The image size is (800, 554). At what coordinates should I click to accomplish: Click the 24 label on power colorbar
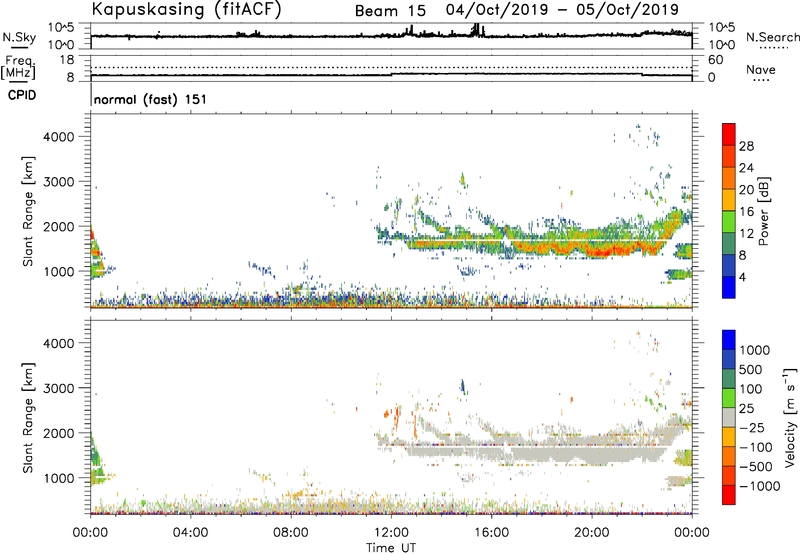pyautogui.click(x=746, y=168)
